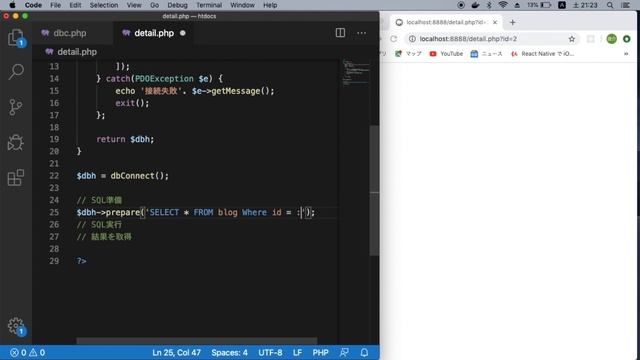This screenshot has width=640, height=360.
Task: Open the editor More Actions ellipsis
Action: (361, 33)
